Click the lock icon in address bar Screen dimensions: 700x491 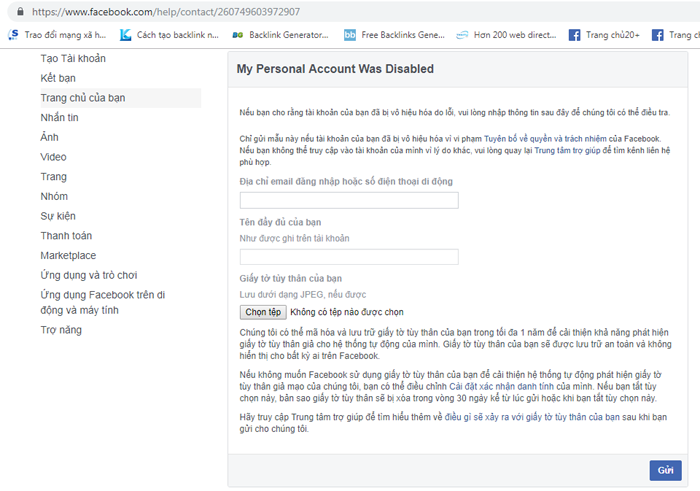coord(20,12)
